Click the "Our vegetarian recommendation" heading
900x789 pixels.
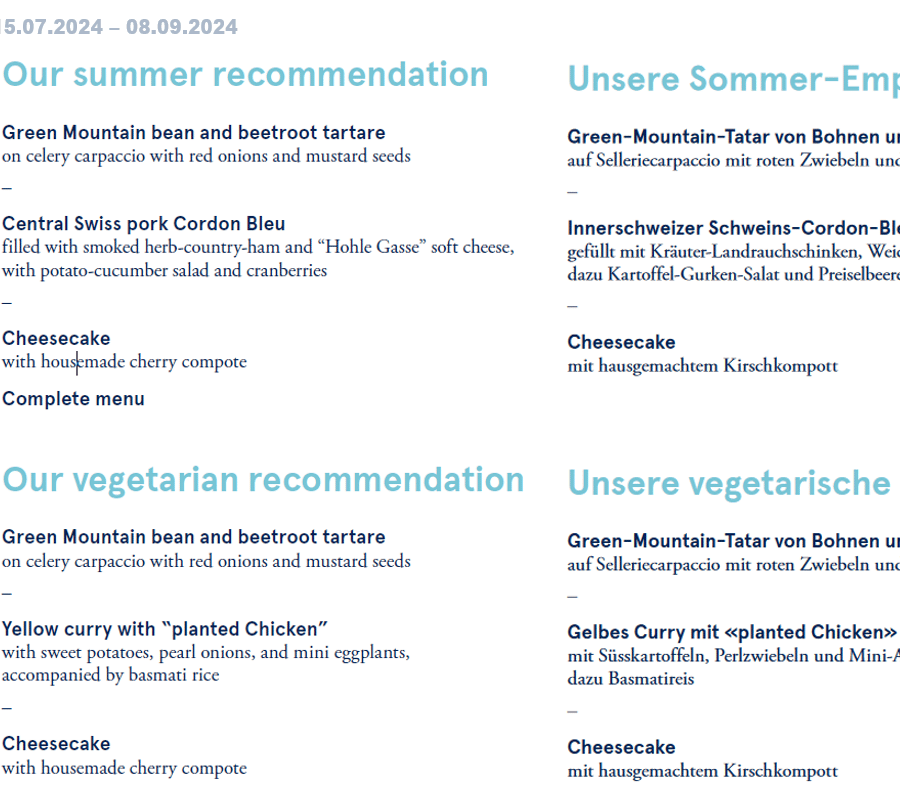pyautogui.click(x=263, y=480)
